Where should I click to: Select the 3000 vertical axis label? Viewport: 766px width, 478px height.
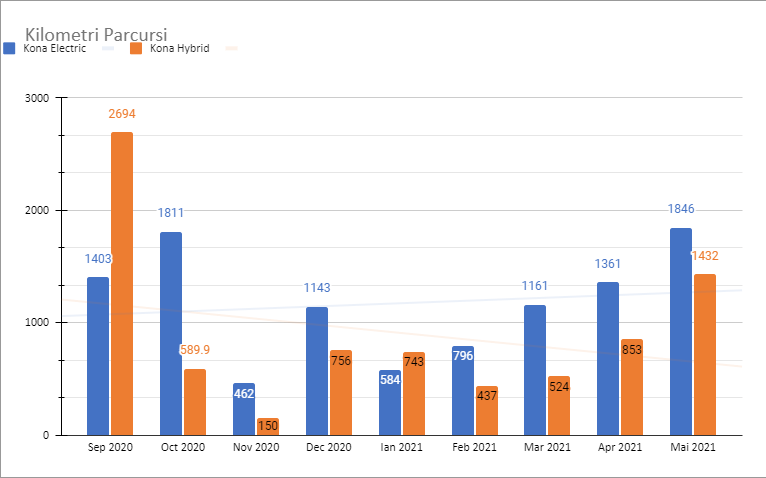tap(37, 98)
